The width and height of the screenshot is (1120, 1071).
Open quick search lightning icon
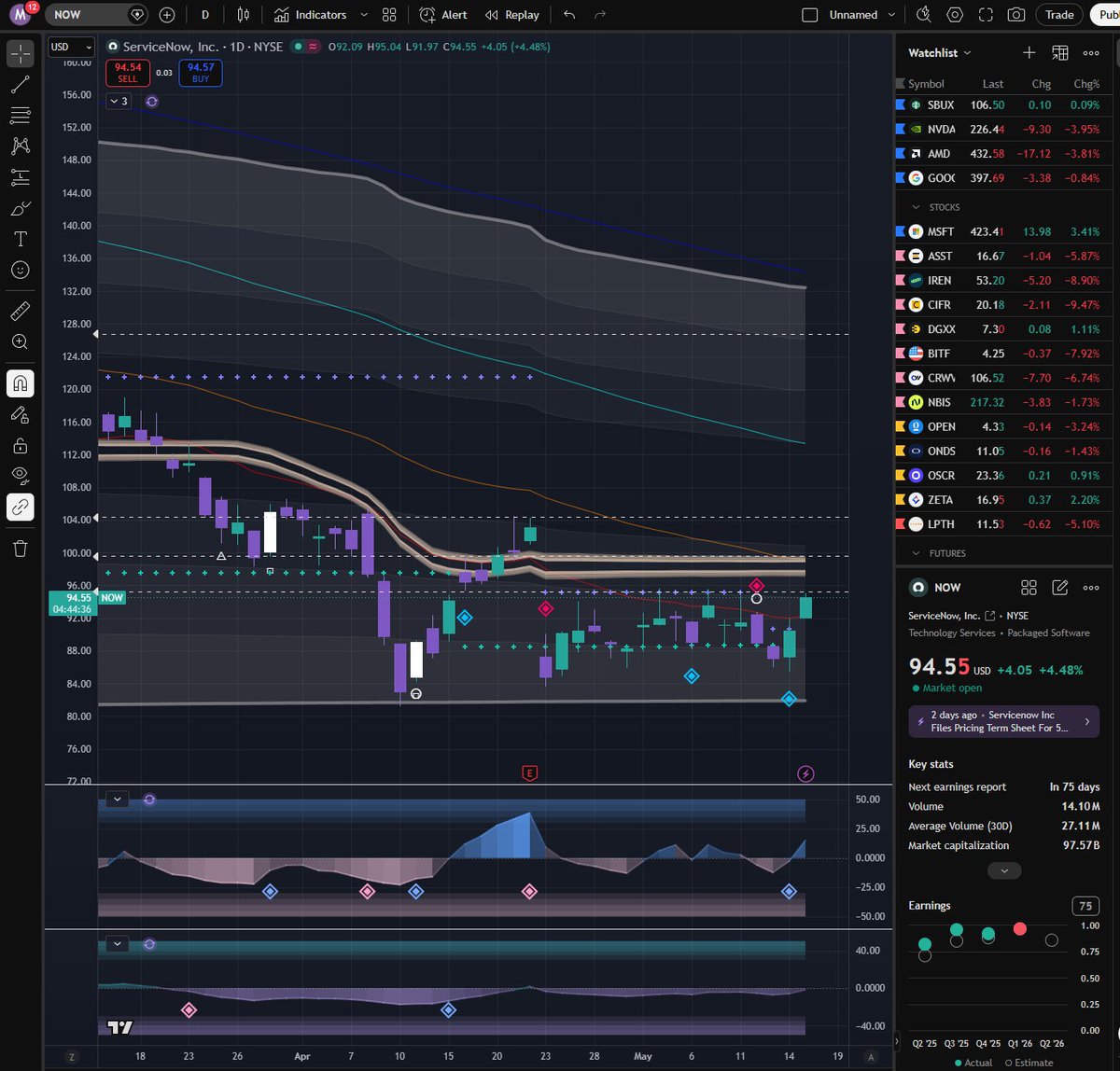pyautogui.click(x=924, y=15)
